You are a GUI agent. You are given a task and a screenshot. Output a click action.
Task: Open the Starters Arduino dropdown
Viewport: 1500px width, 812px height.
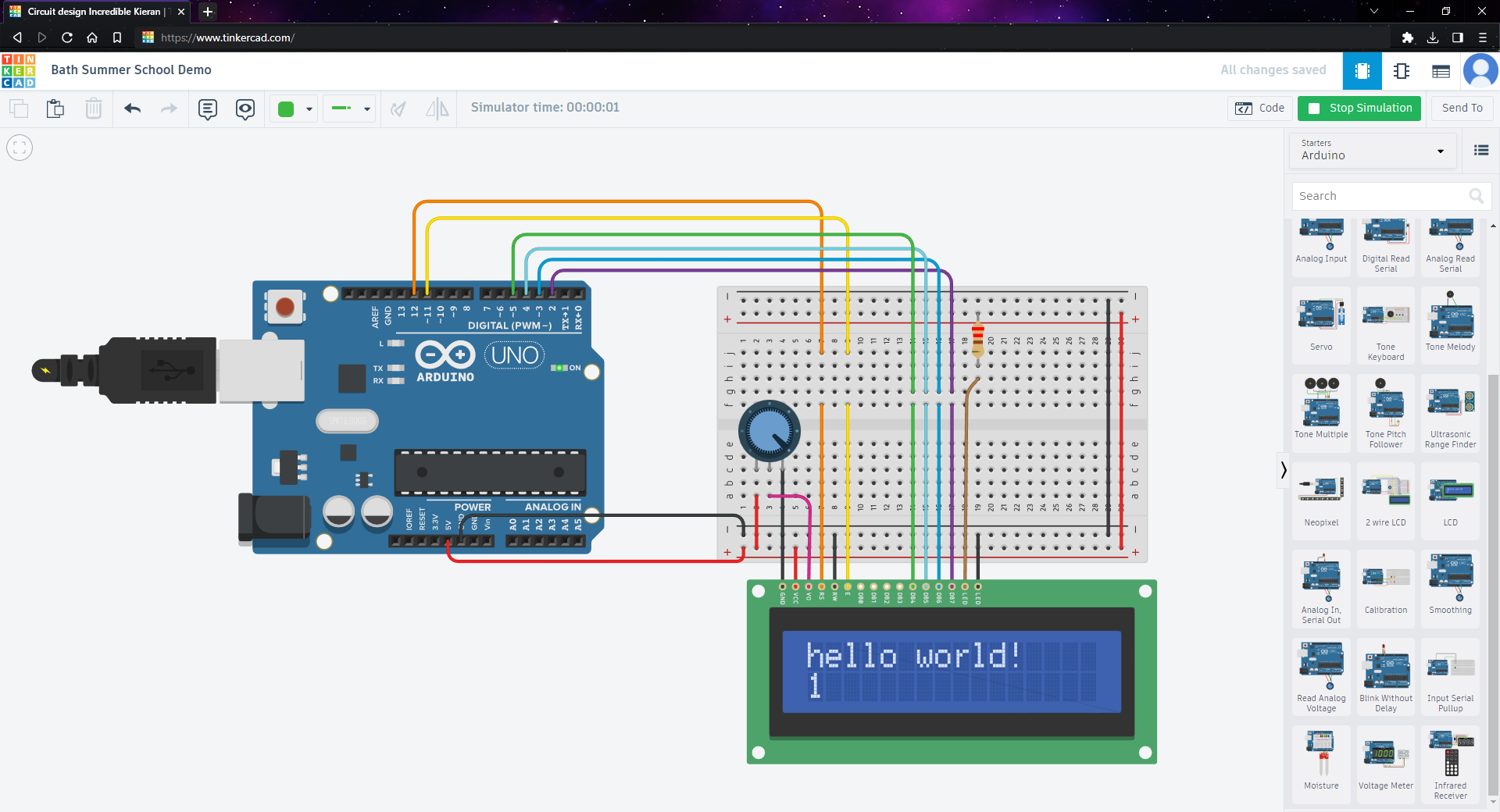pyautogui.click(x=1373, y=150)
